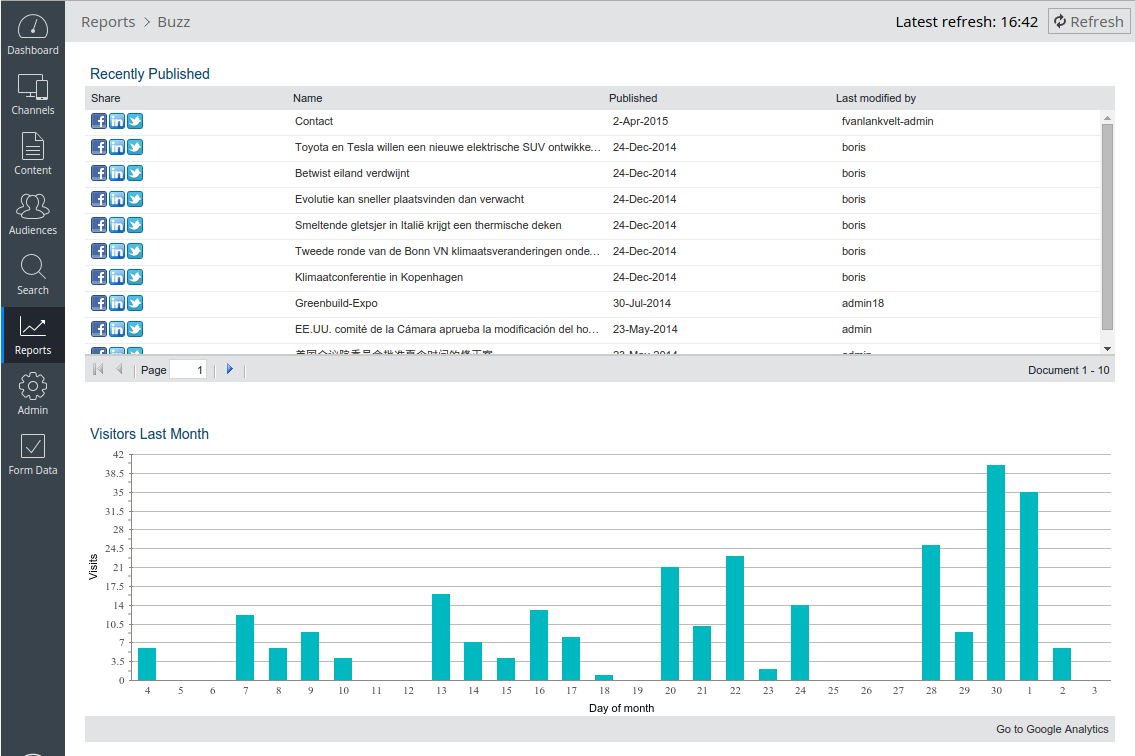Share the Contact document on Facebook
1135x756 pixels.
(98, 121)
